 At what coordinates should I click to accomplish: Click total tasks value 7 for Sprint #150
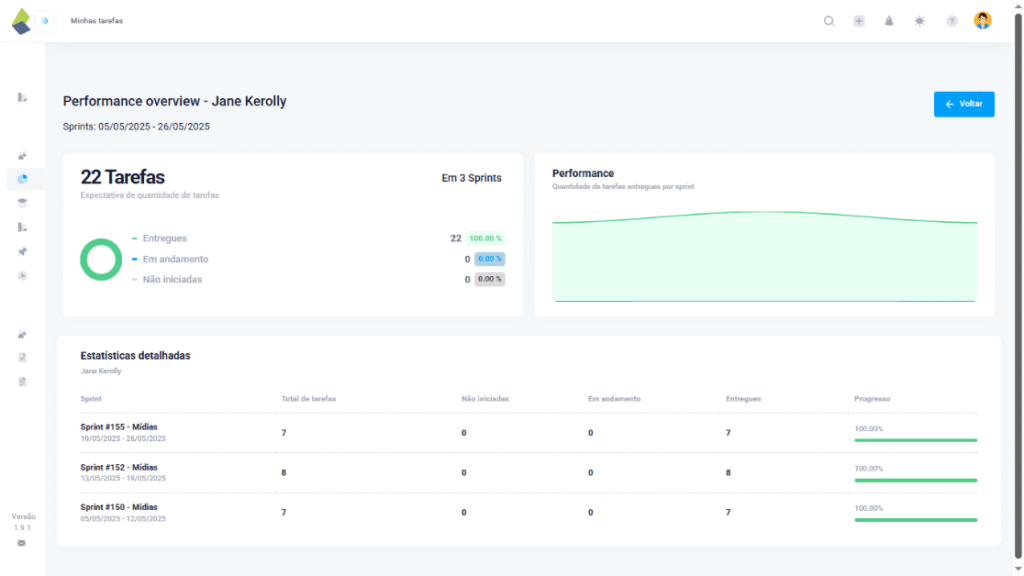pos(283,513)
